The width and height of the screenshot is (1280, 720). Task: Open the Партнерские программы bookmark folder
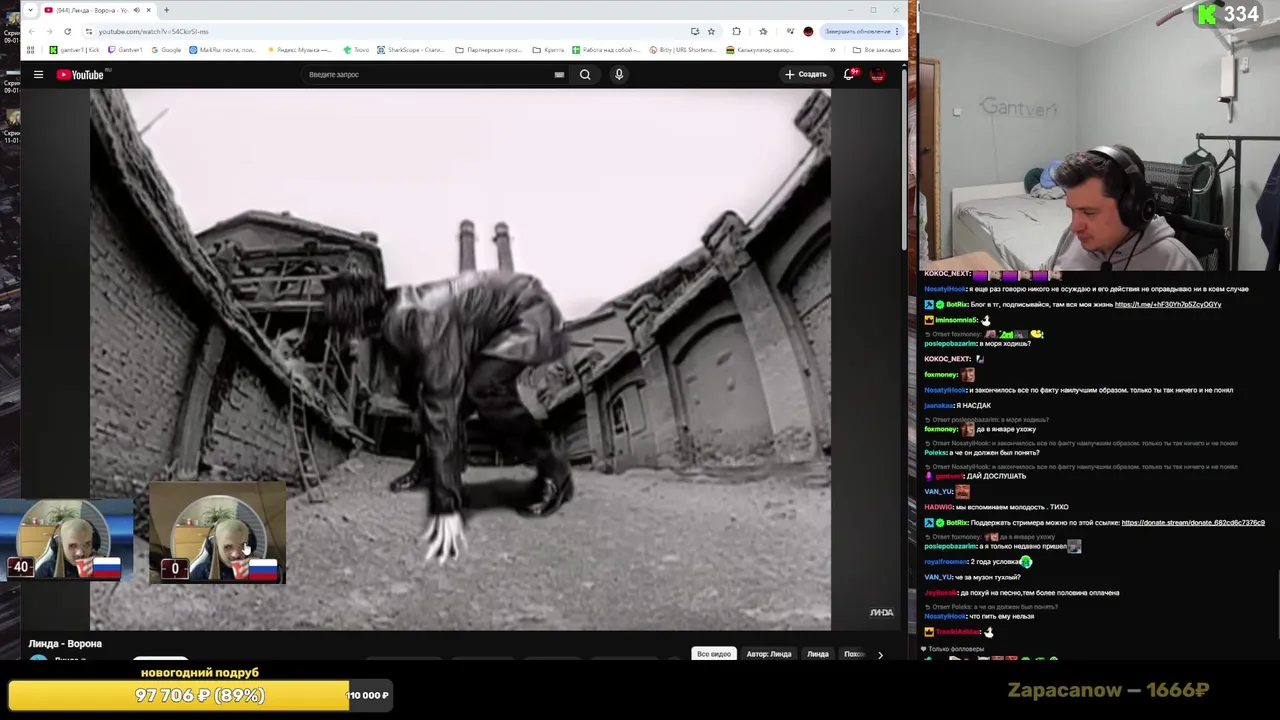click(488, 50)
